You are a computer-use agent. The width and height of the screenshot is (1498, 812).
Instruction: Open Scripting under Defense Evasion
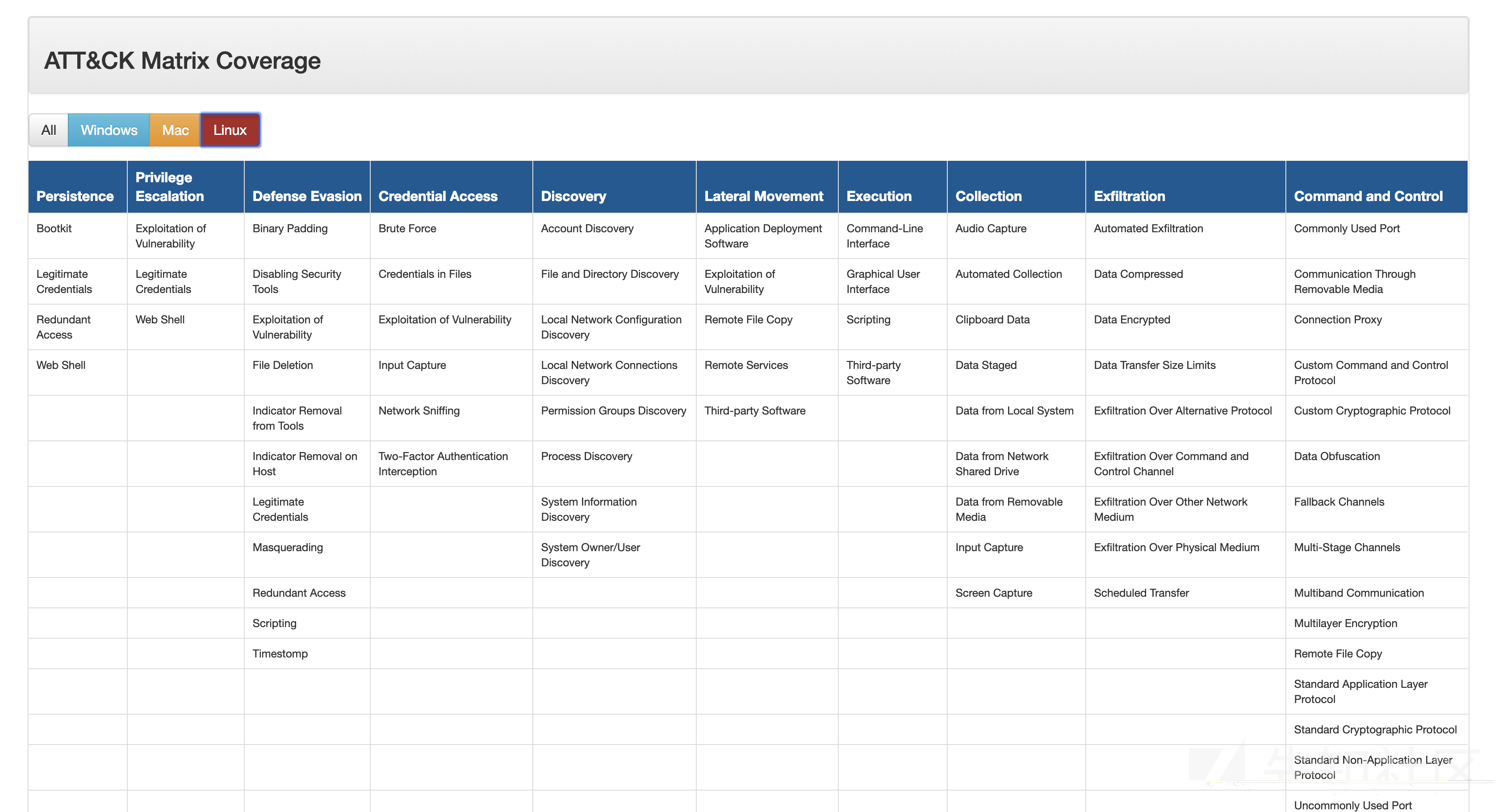[275, 624]
